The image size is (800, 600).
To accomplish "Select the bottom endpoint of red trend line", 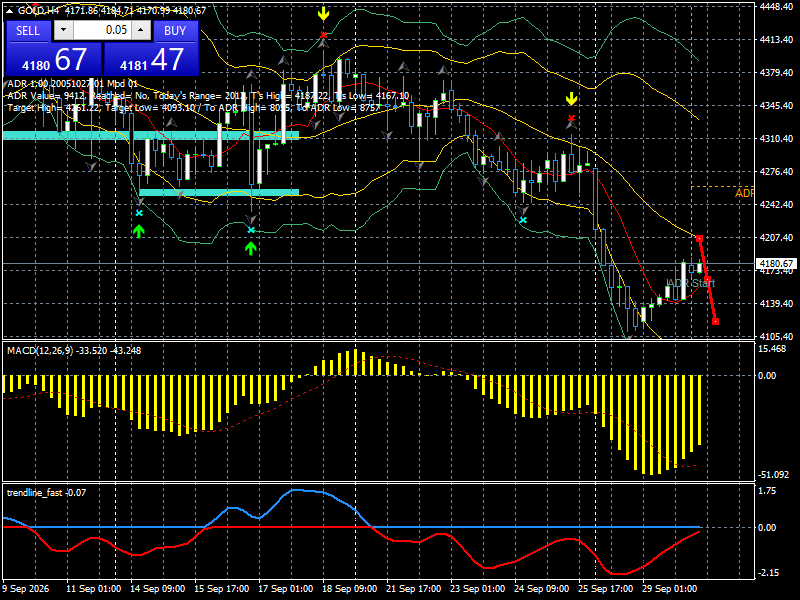I will pyautogui.click(x=715, y=321).
